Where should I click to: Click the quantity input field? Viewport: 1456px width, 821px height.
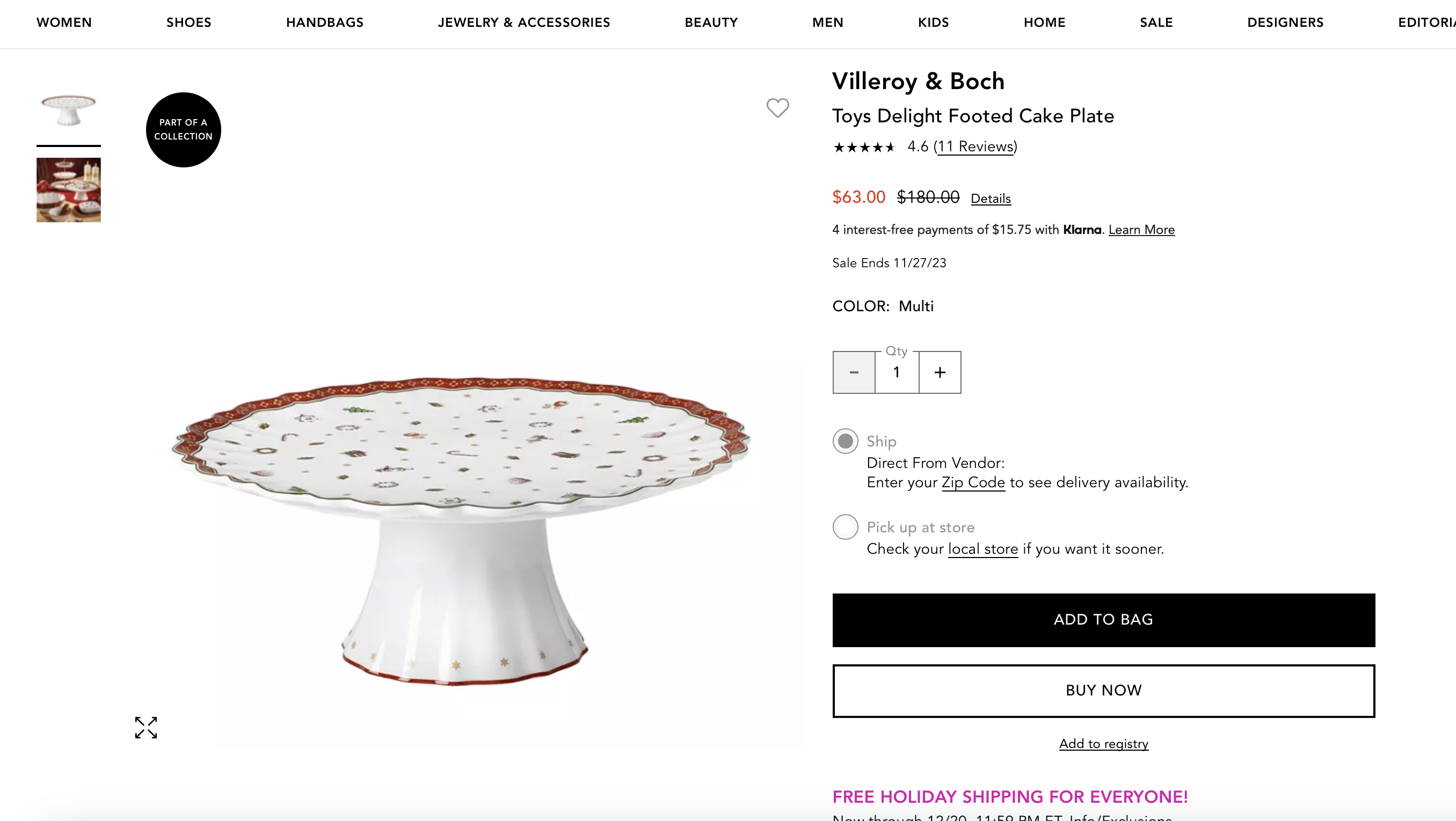click(897, 372)
